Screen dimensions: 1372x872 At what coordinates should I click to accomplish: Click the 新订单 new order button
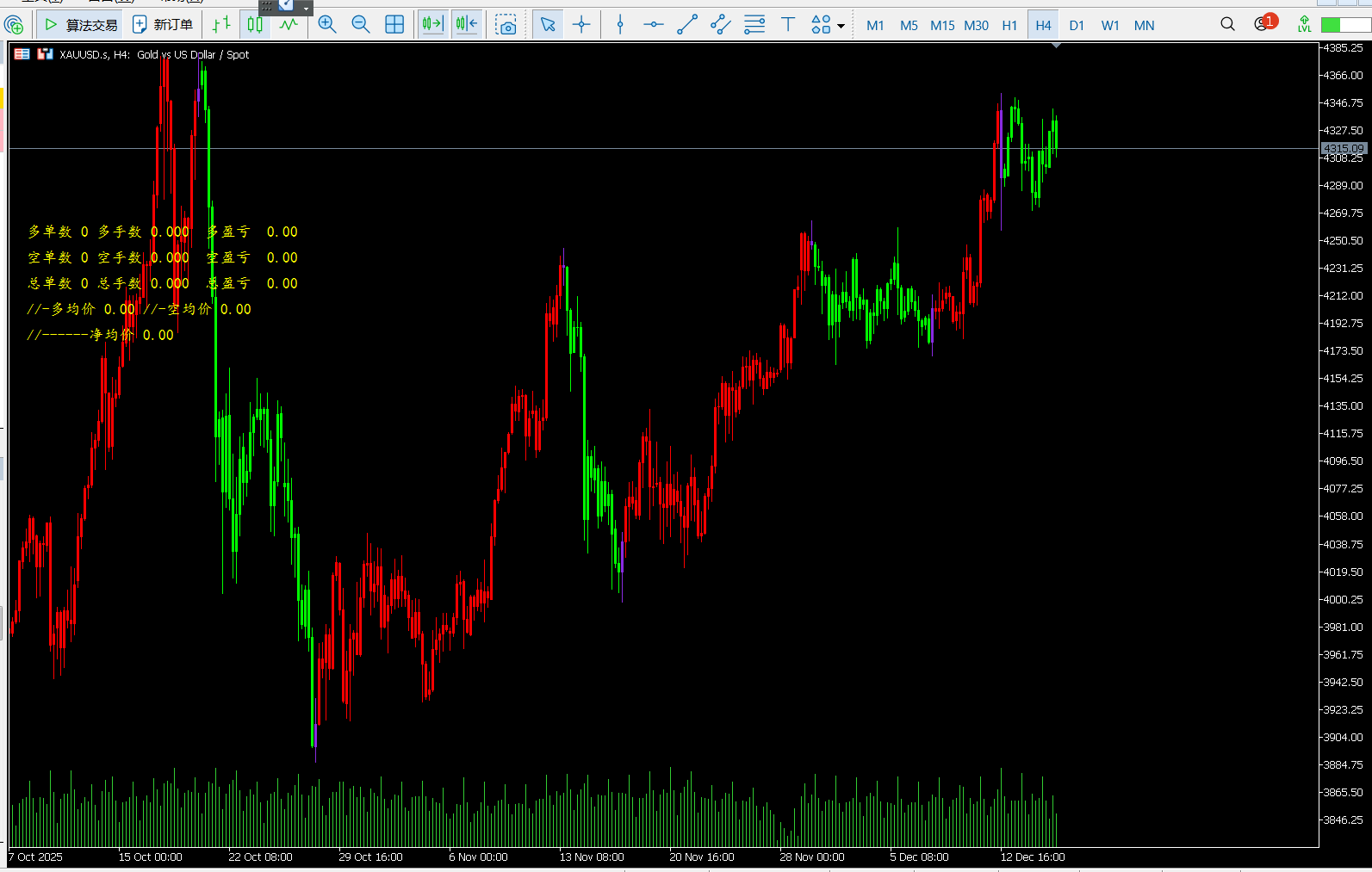[x=163, y=25]
